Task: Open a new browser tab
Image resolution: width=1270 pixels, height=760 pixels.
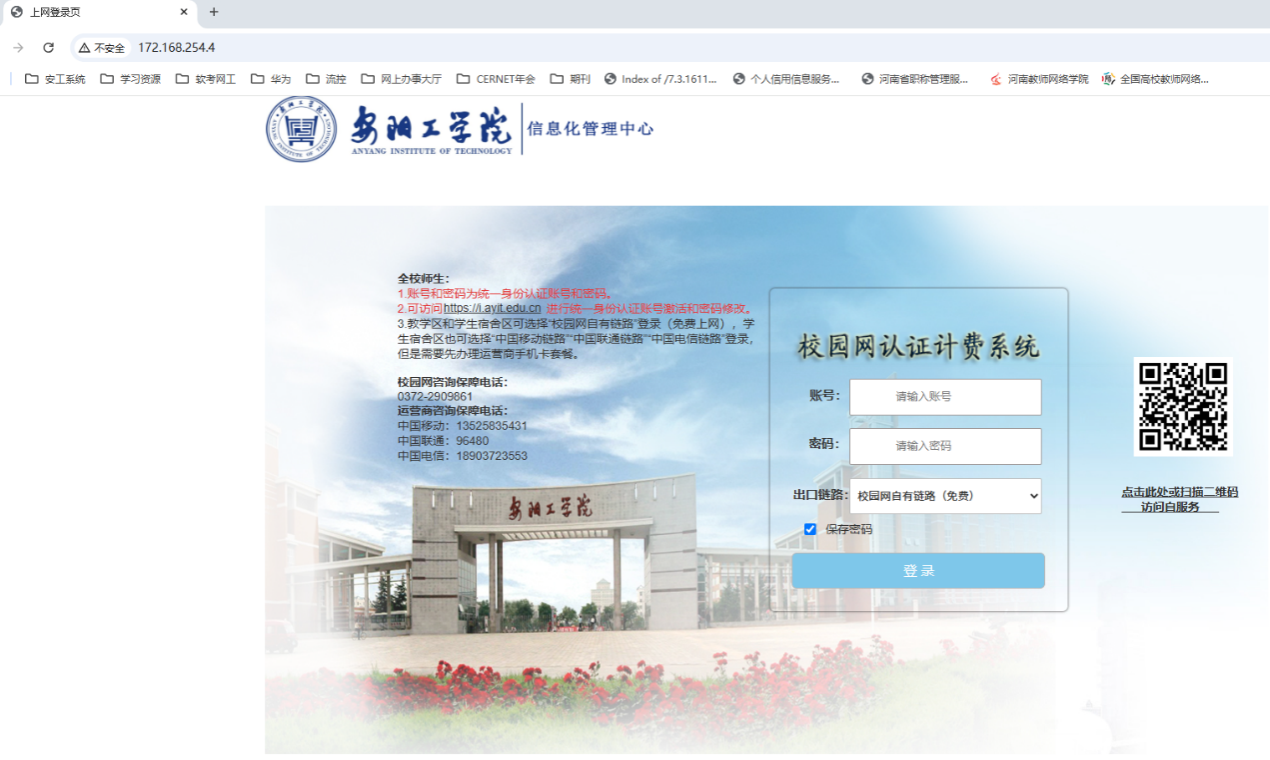Action: pos(213,12)
